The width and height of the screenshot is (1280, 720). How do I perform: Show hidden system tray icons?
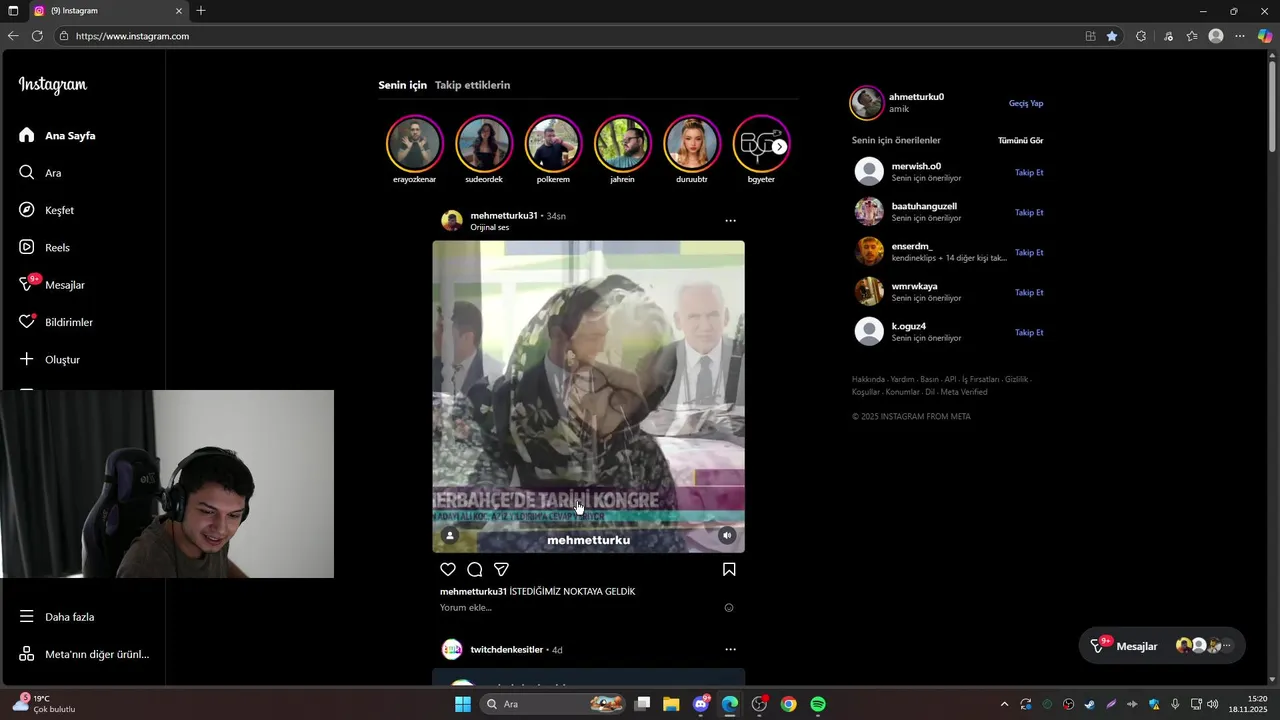[x=1004, y=704]
